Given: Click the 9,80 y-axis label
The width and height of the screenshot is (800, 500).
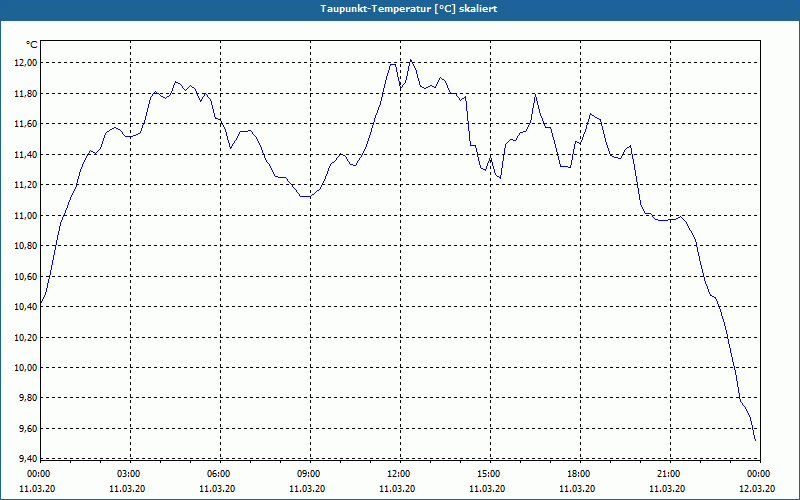Looking at the screenshot, I should [29, 398].
